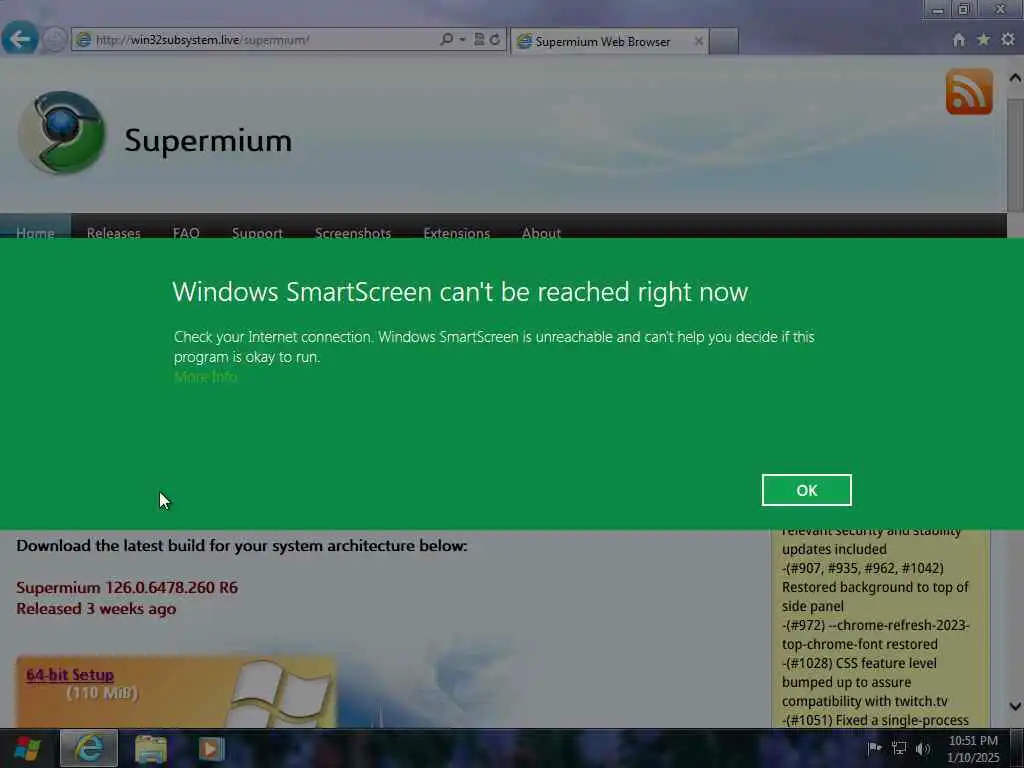Click the win32subsystem.live address bar
This screenshot has height=768, width=1024.
click(255, 40)
